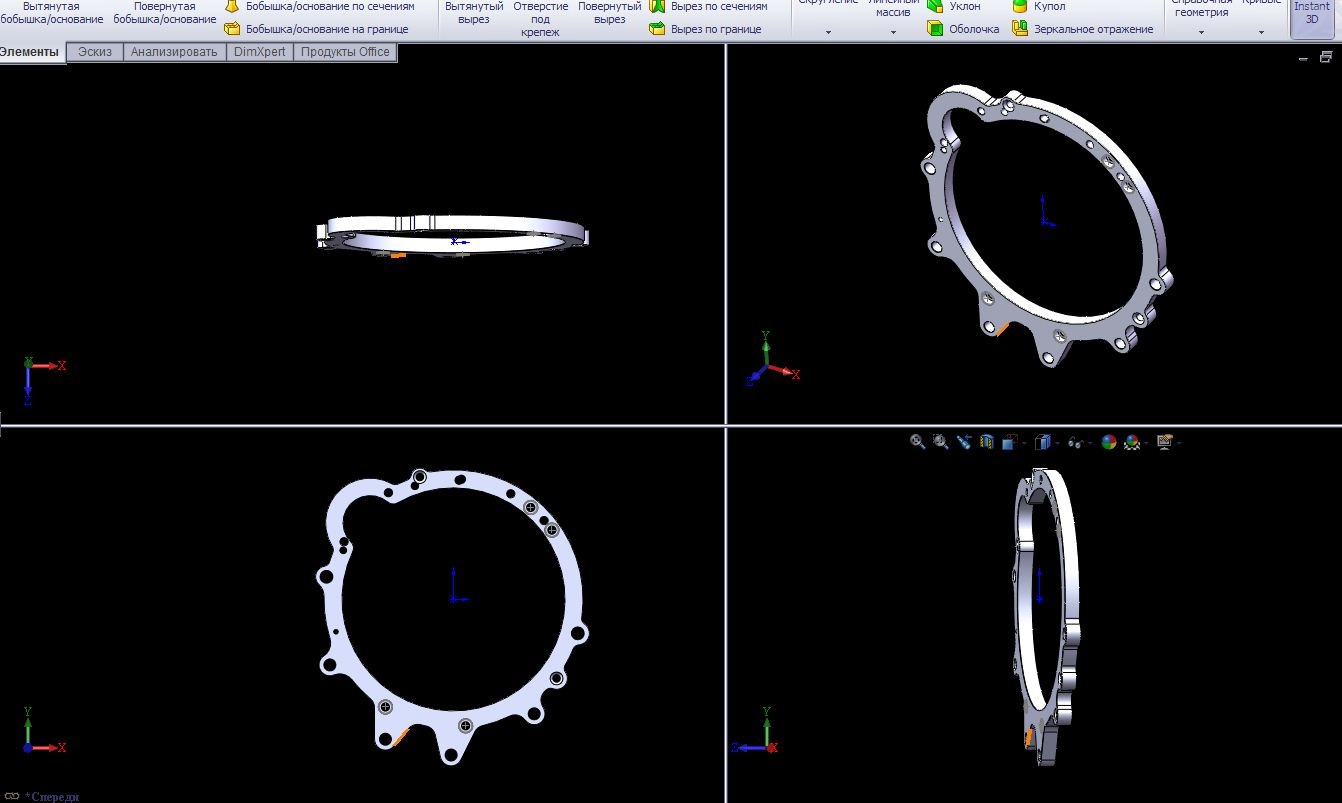Click the Оболочка (shell) tool
The image size is (1342, 803).
(x=963, y=29)
